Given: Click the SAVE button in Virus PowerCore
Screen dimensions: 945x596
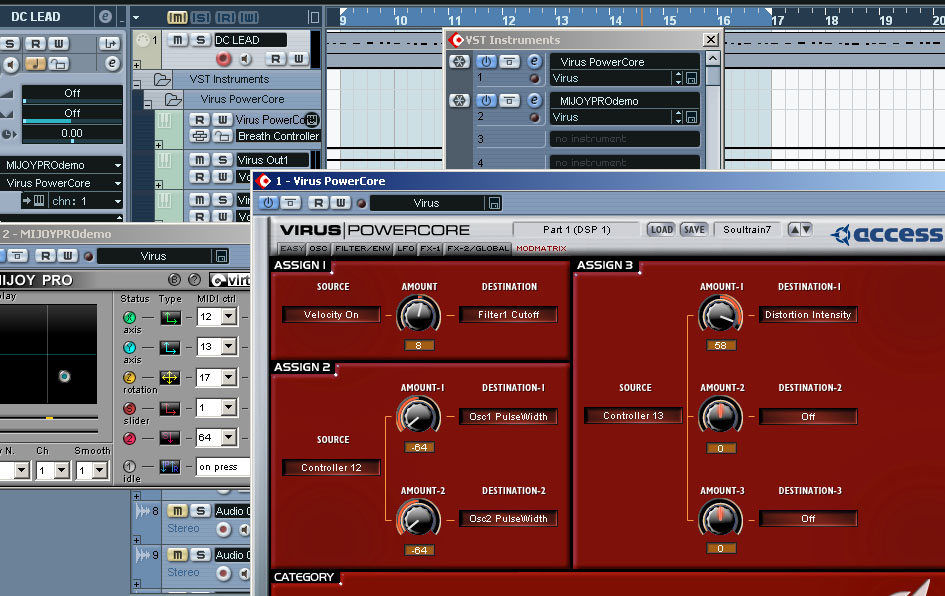Looking at the screenshot, I should pos(694,230).
